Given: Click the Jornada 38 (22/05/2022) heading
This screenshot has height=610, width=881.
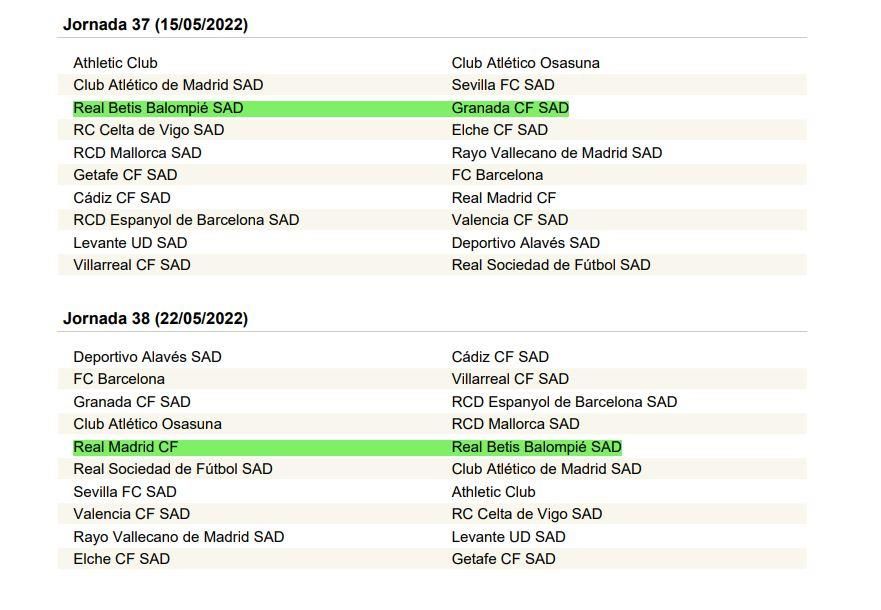Looking at the screenshot, I should (155, 319).
